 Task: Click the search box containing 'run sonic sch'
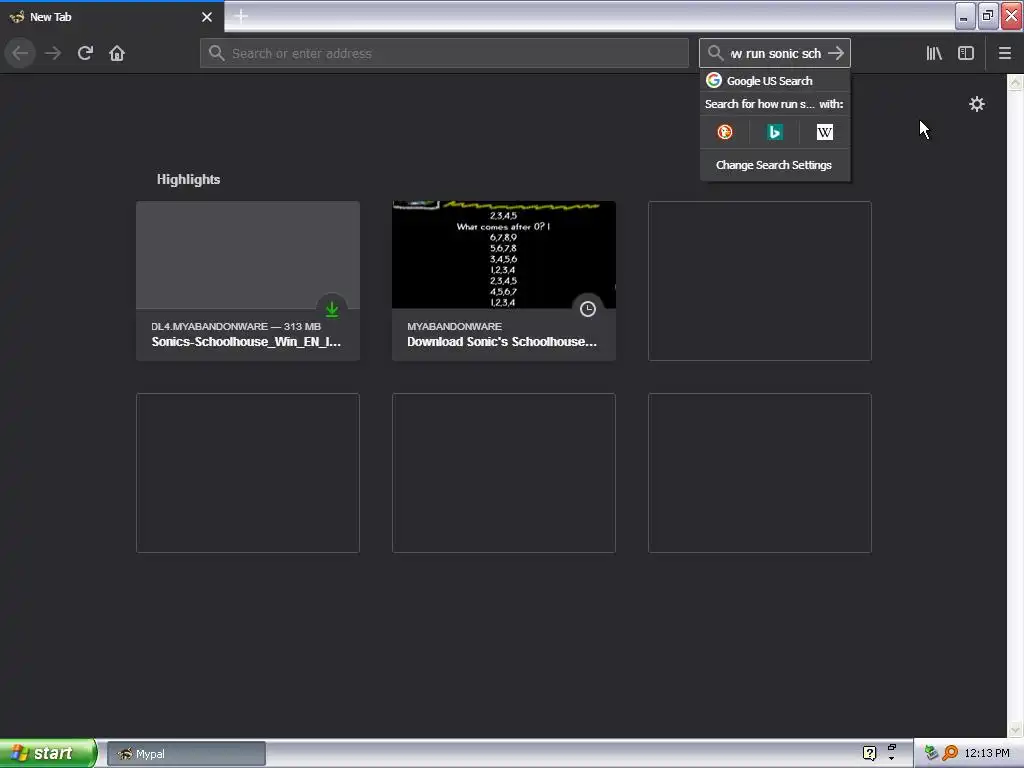point(775,53)
